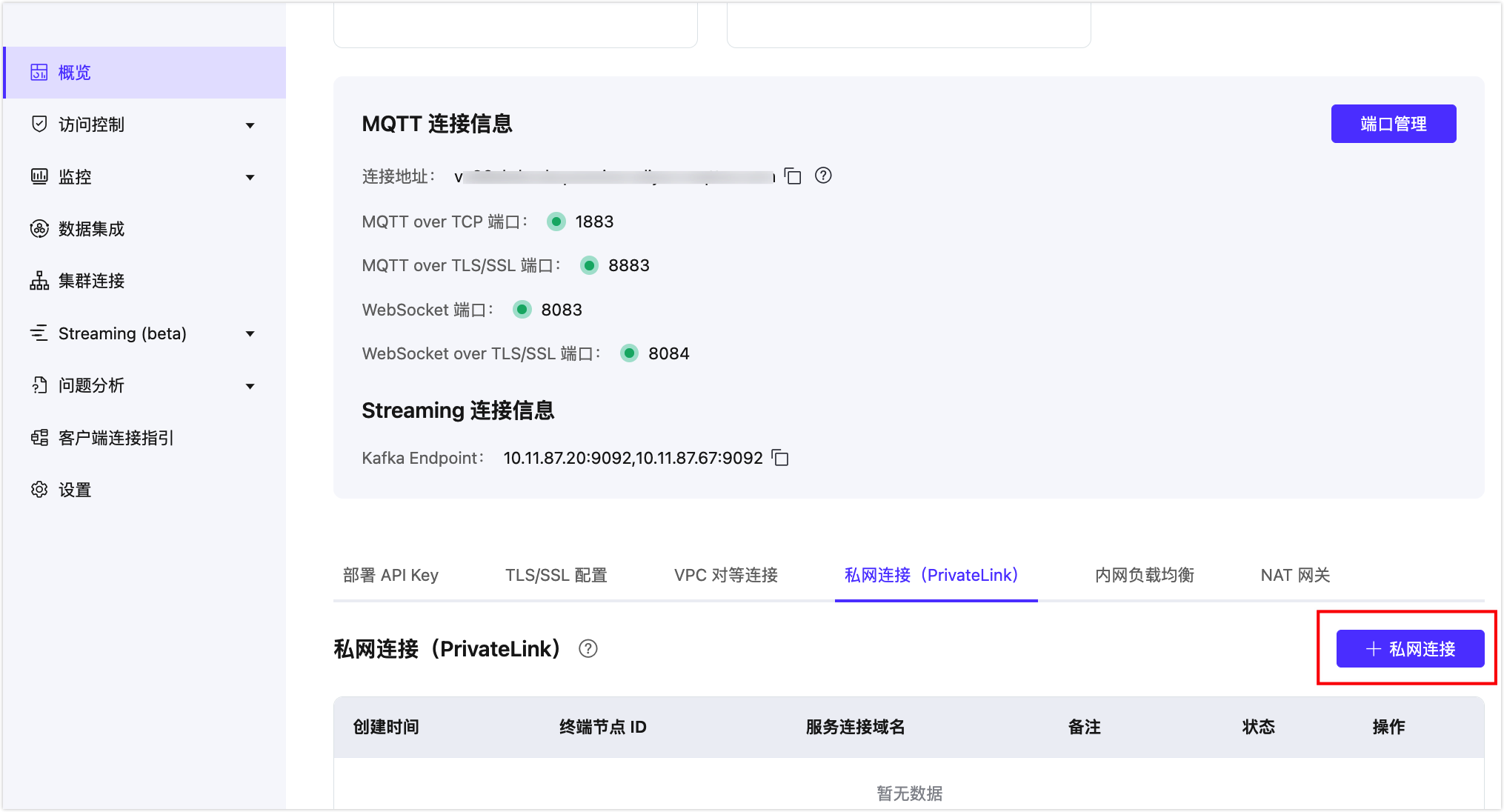Expand the 监控 submenu arrow
The height and width of the screenshot is (812, 1504).
click(x=250, y=177)
